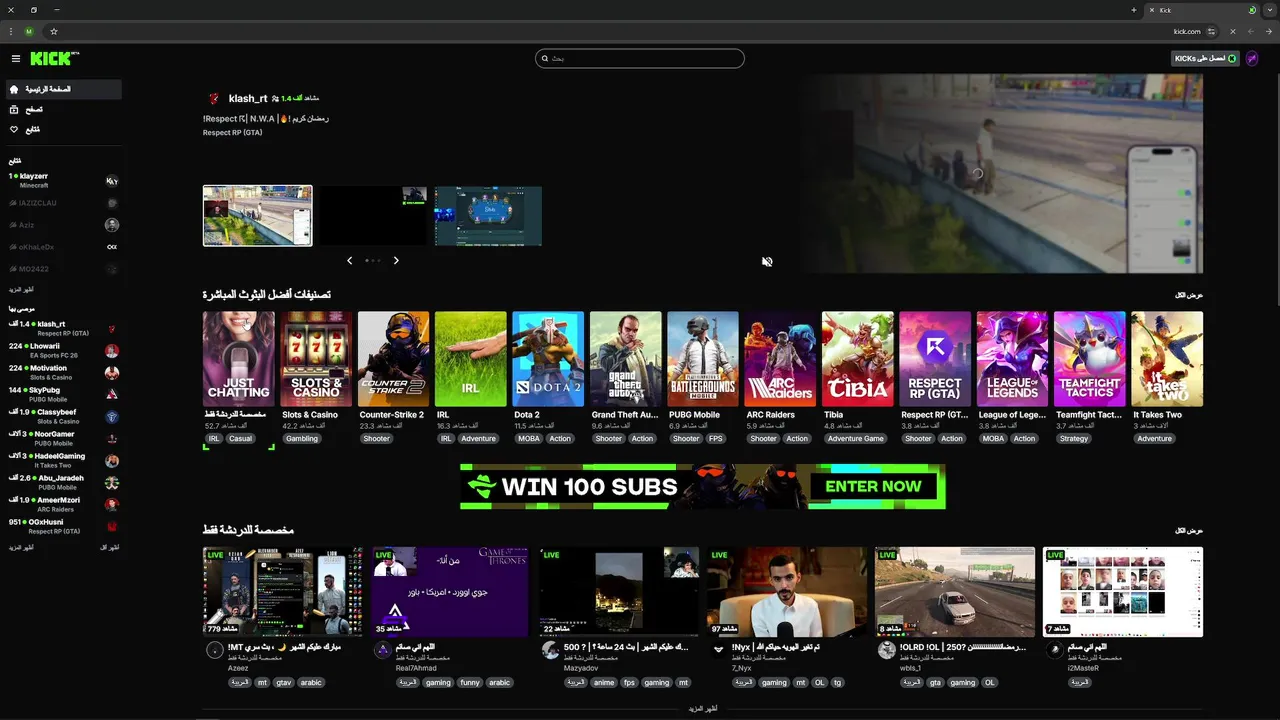The image size is (1280, 720).
Task: Open the i2MasteR live stream thumbnail
Action: coord(1122,592)
